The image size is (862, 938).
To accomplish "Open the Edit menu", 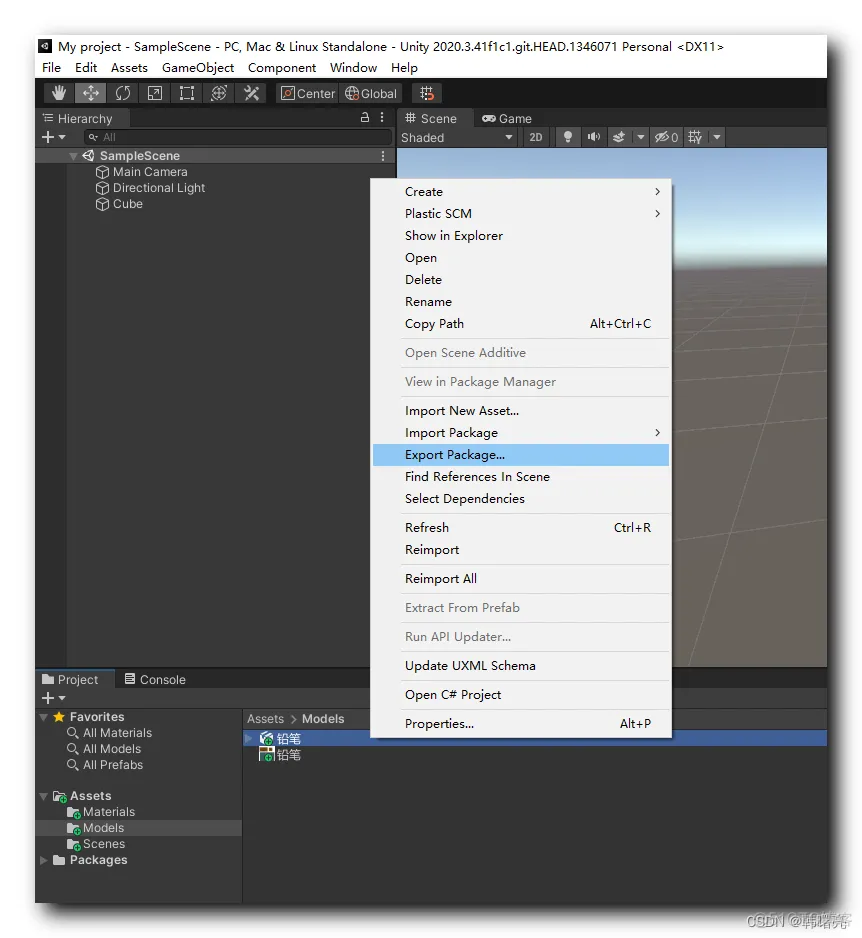I will (x=86, y=68).
